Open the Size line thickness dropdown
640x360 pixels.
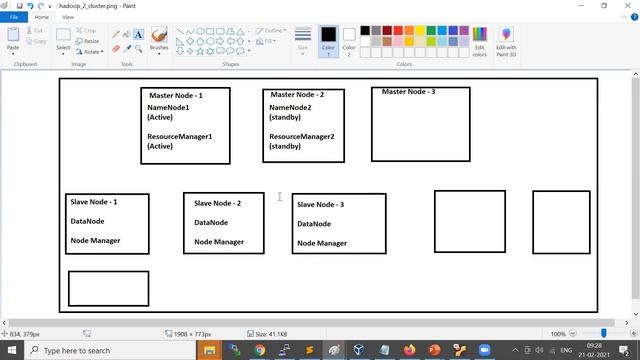pyautogui.click(x=302, y=42)
